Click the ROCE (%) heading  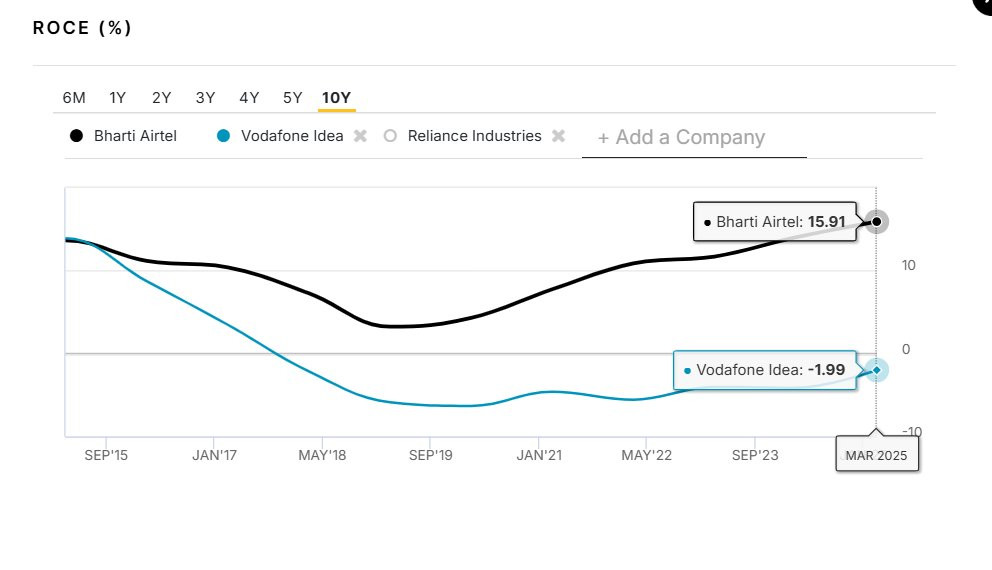82,28
